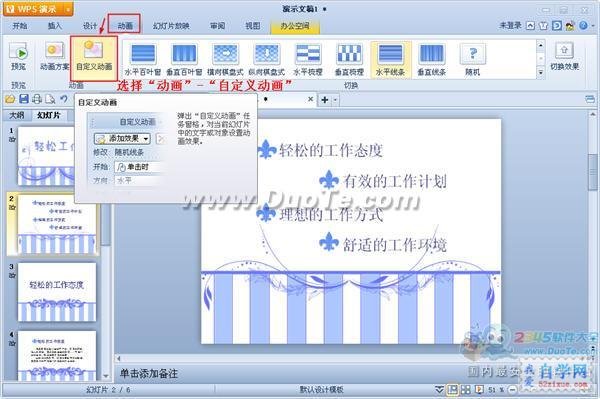The image size is (600, 399).
Task: Apply Vertical Comb (垂直梳理) transition
Action: pyautogui.click(x=349, y=60)
